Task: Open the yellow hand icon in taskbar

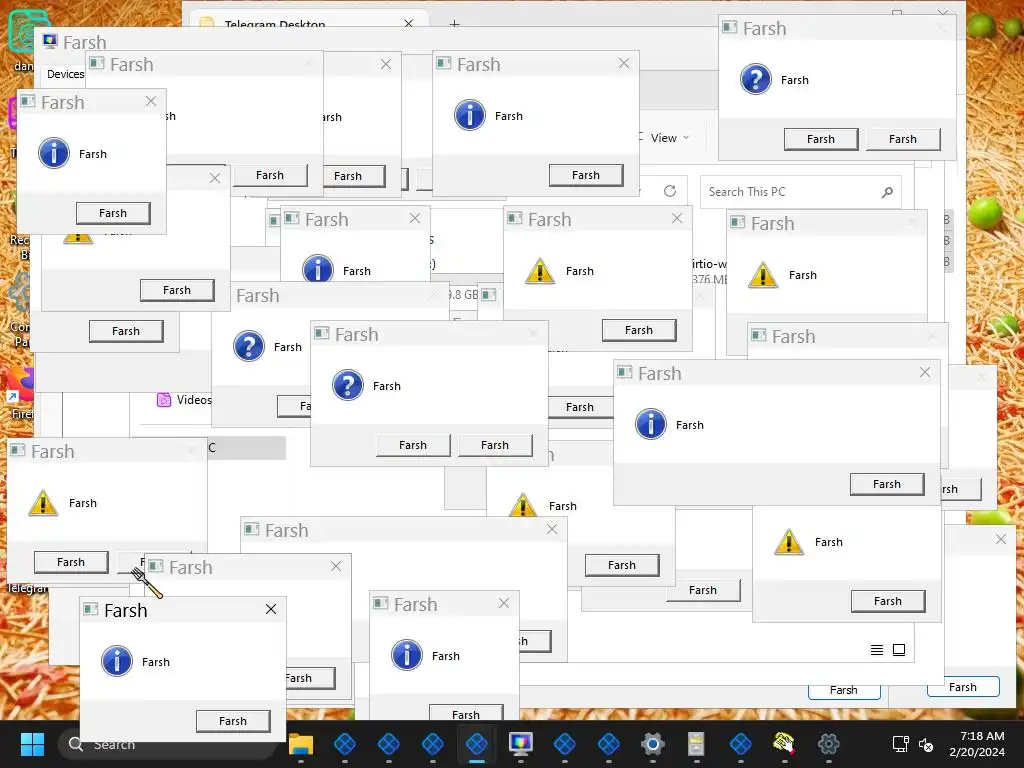Action: [x=784, y=744]
